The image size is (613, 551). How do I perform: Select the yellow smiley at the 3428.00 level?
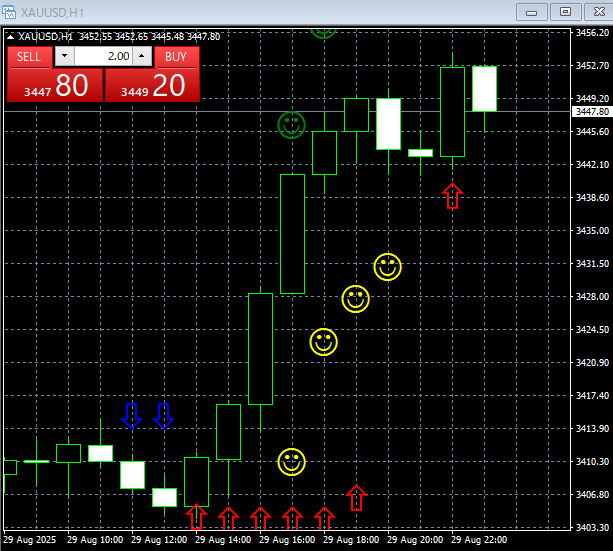pyautogui.click(x=355, y=299)
